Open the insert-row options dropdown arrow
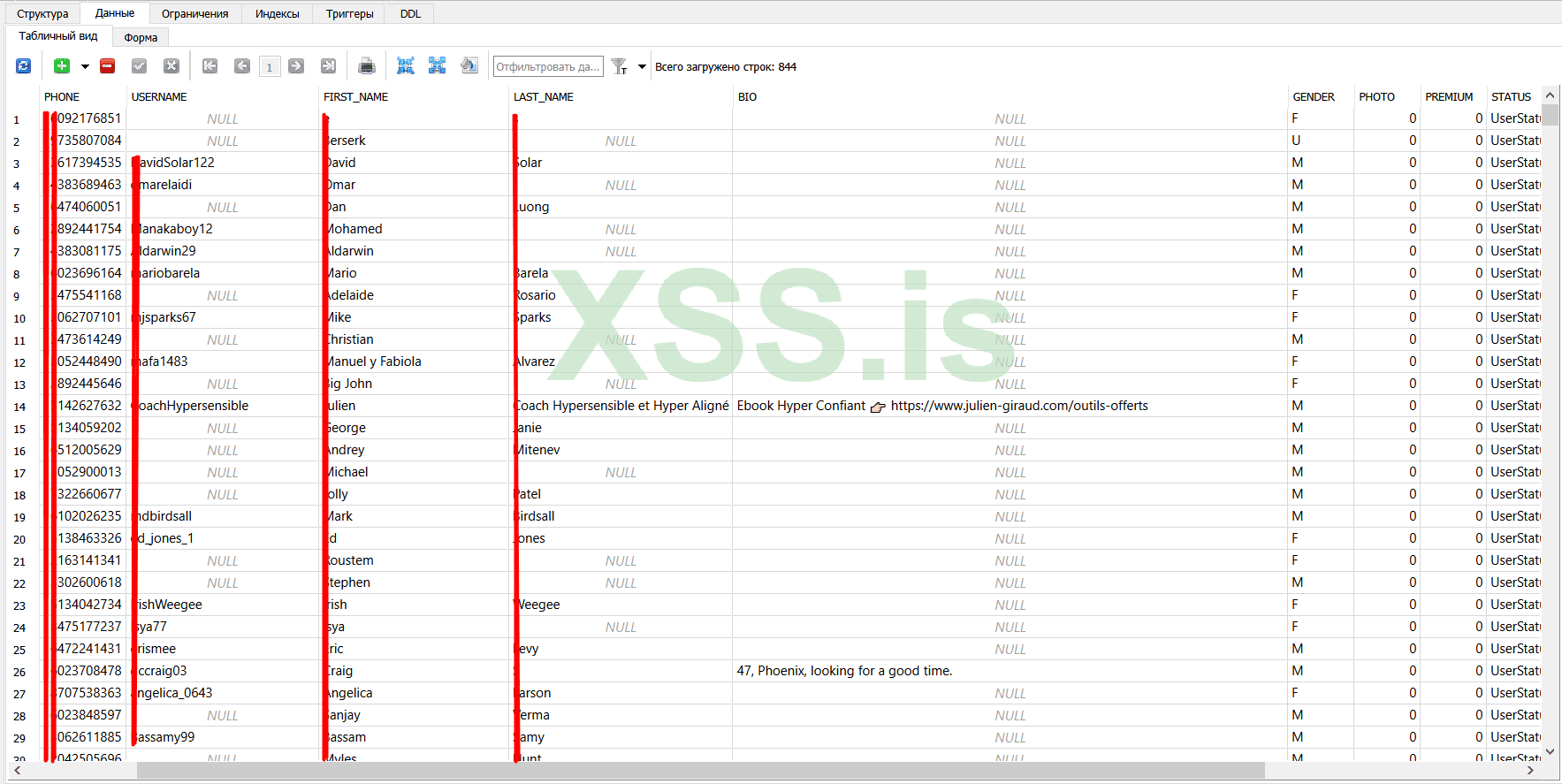The image size is (1562, 784). [86, 66]
